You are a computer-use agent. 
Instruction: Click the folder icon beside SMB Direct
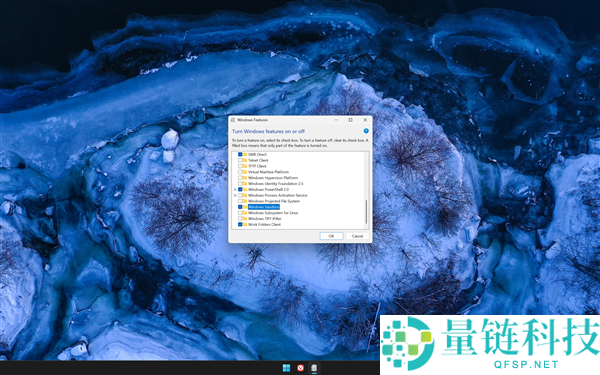(x=245, y=154)
